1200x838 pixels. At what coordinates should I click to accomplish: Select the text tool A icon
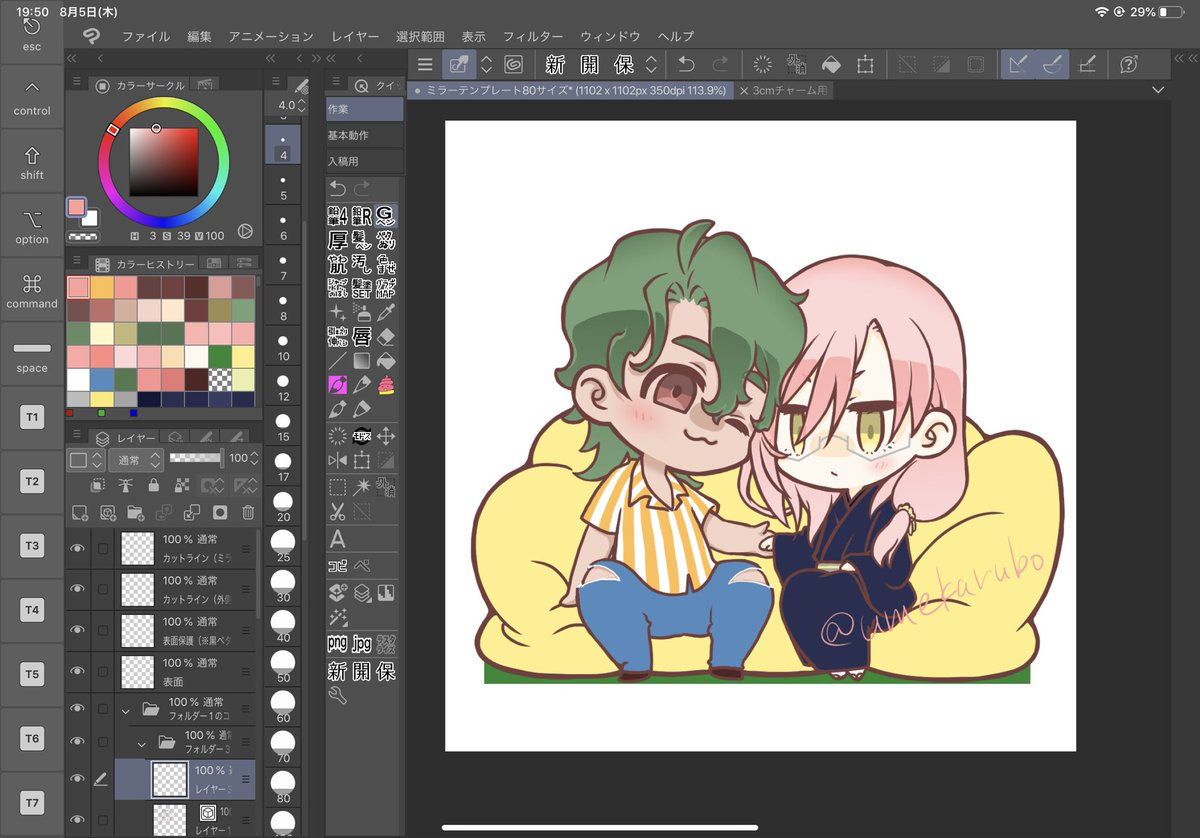coord(337,539)
